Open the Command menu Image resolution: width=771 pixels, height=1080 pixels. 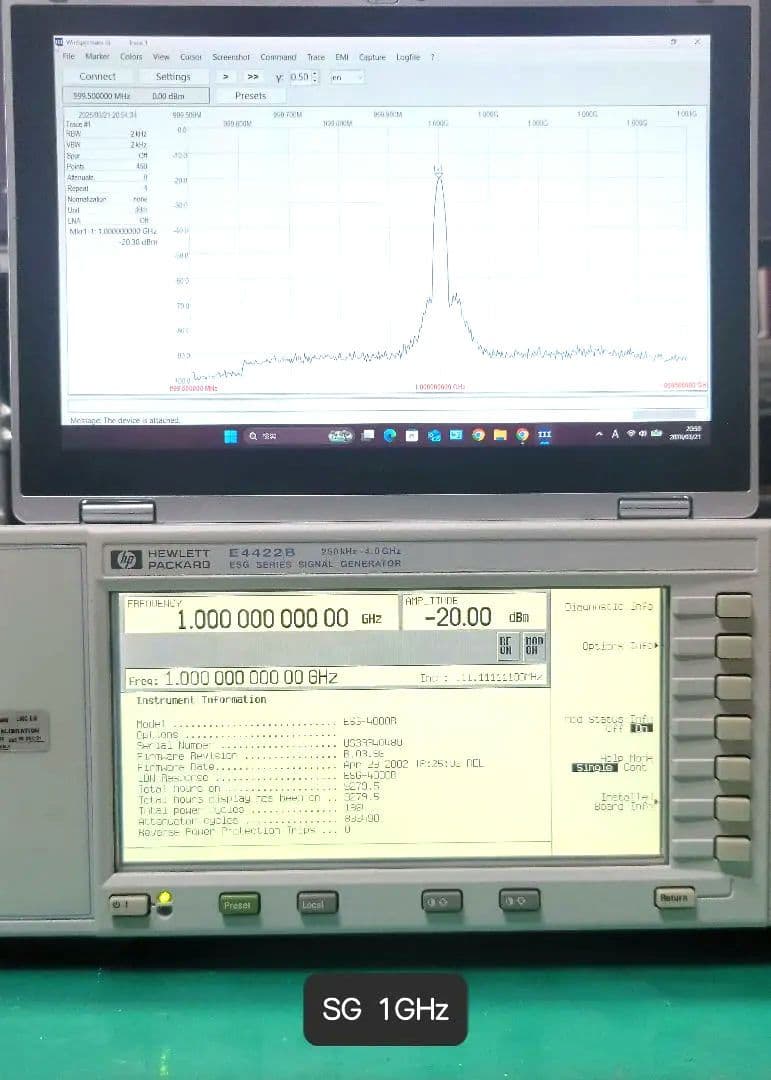click(278, 57)
